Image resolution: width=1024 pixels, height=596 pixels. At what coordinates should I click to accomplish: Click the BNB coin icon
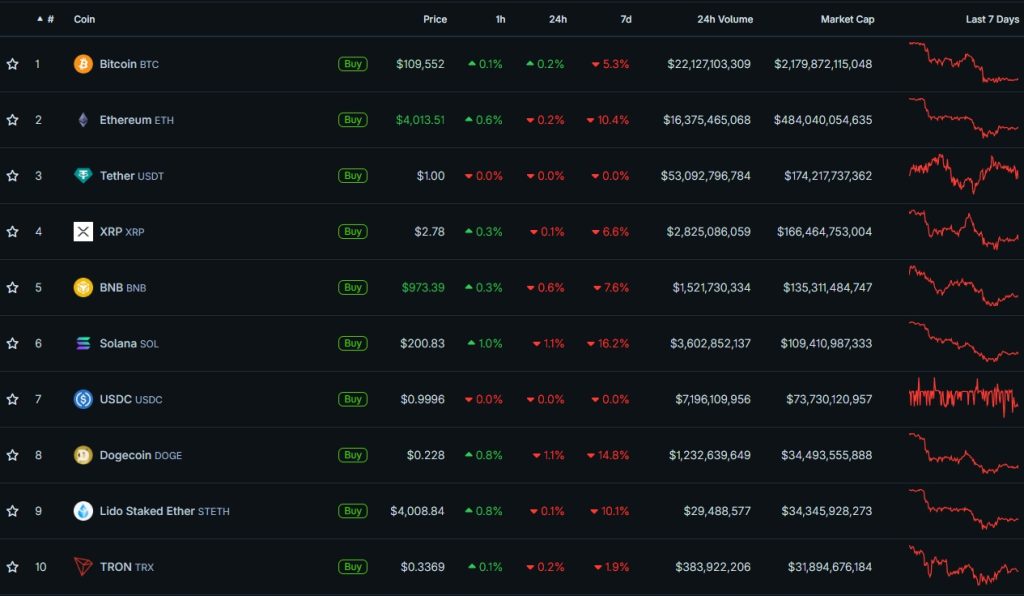point(82,287)
